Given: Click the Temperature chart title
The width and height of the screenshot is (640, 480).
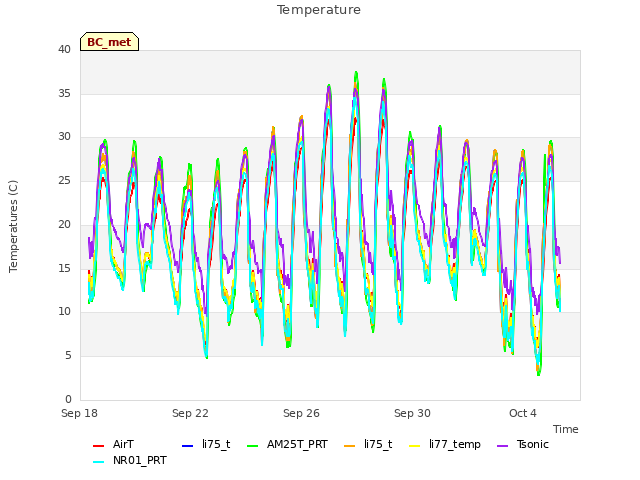Looking at the screenshot, I should (319, 10).
